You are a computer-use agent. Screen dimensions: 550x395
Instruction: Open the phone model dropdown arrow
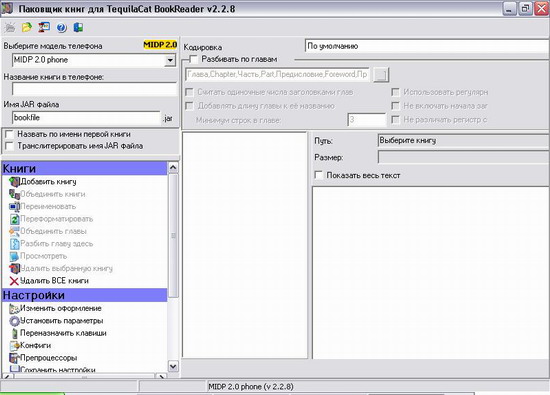click(170, 60)
